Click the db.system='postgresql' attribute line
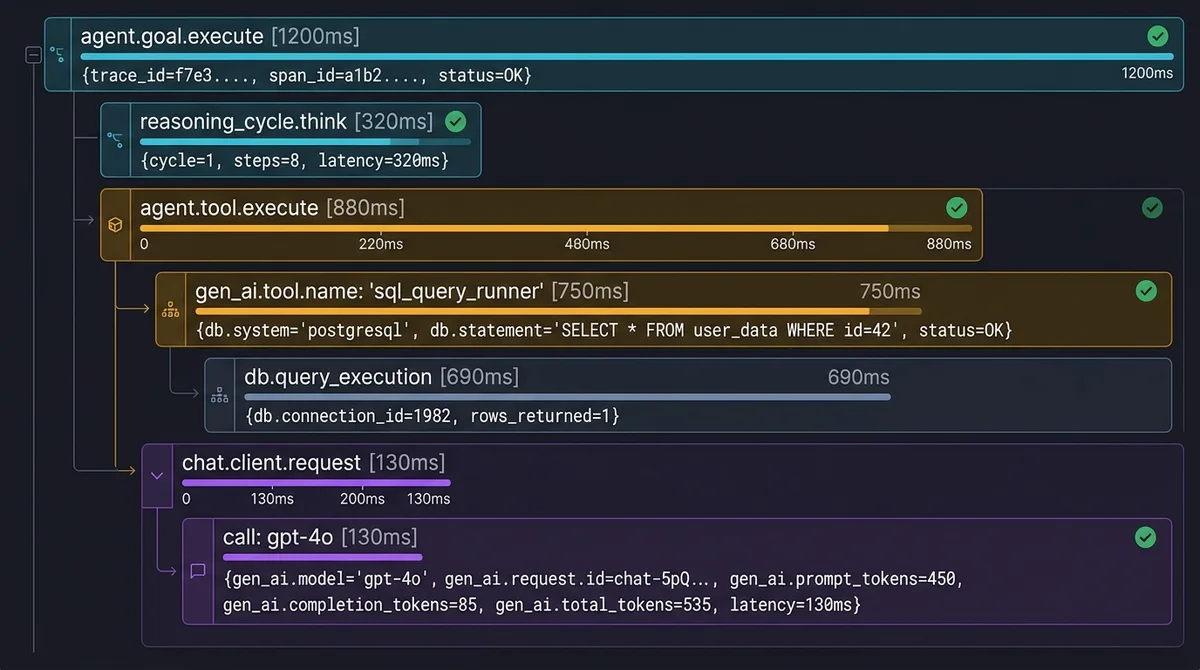Screen dimensions: 1200x670 click(x=604, y=330)
